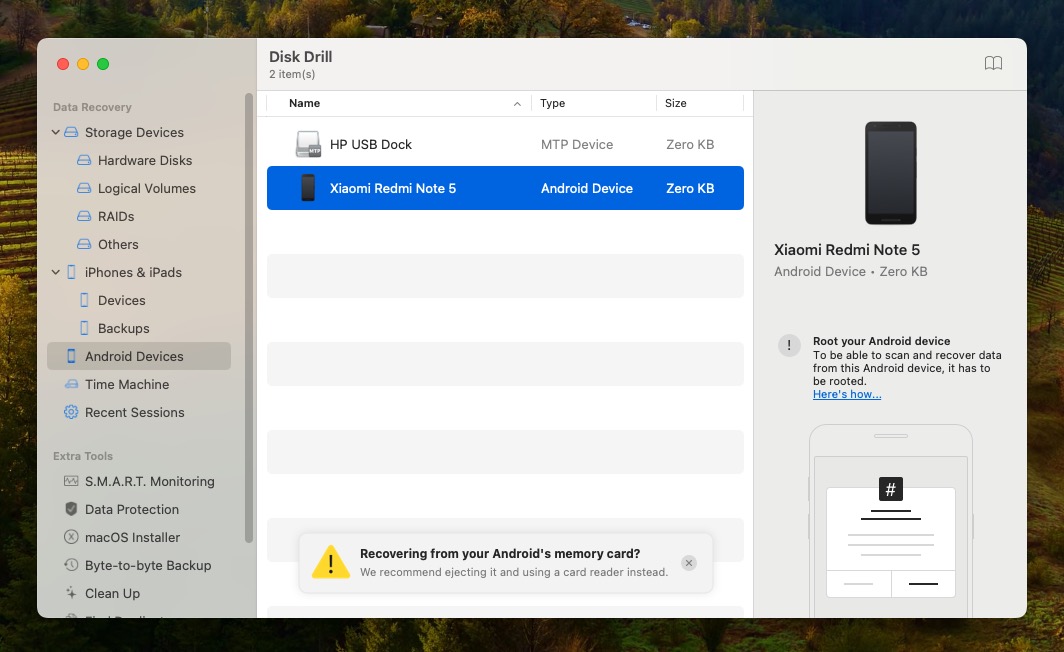Image resolution: width=1064 pixels, height=652 pixels.
Task: Open Hardware Disks in sidebar
Action: point(144,160)
